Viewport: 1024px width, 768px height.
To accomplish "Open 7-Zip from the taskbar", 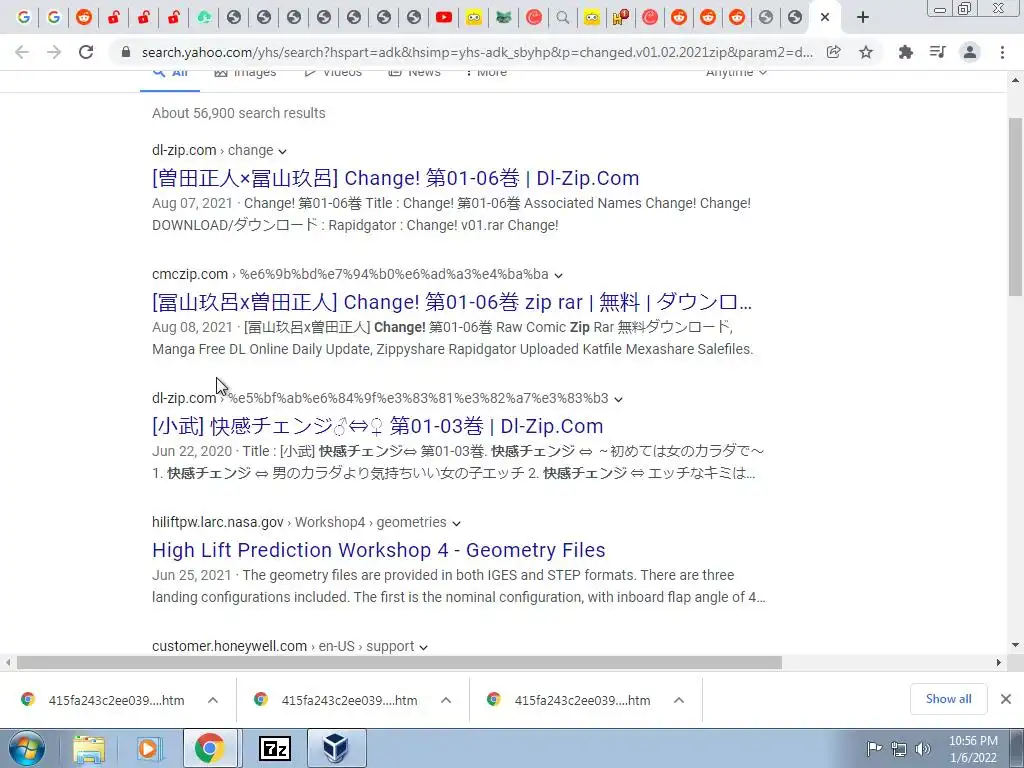I will pyautogui.click(x=274, y=749).
